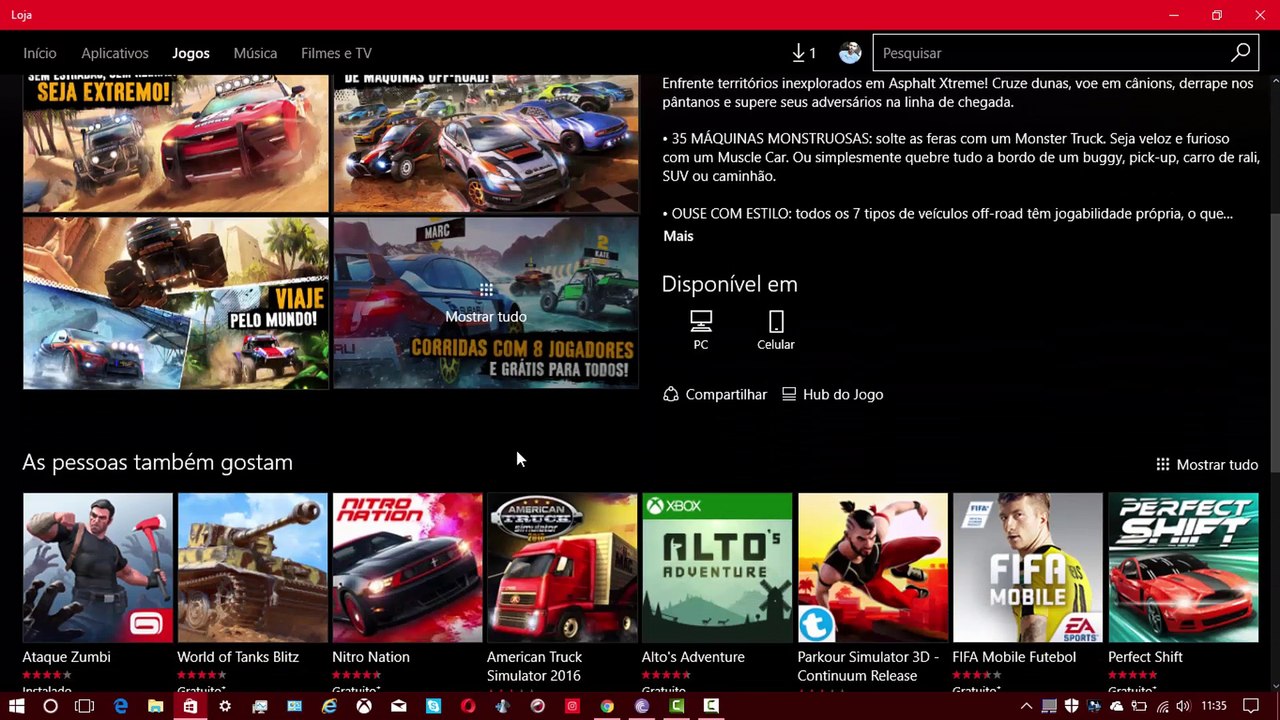Launch Google Chrome from taskbar
Screen dimensions: 1280x720
pos(607,706)
